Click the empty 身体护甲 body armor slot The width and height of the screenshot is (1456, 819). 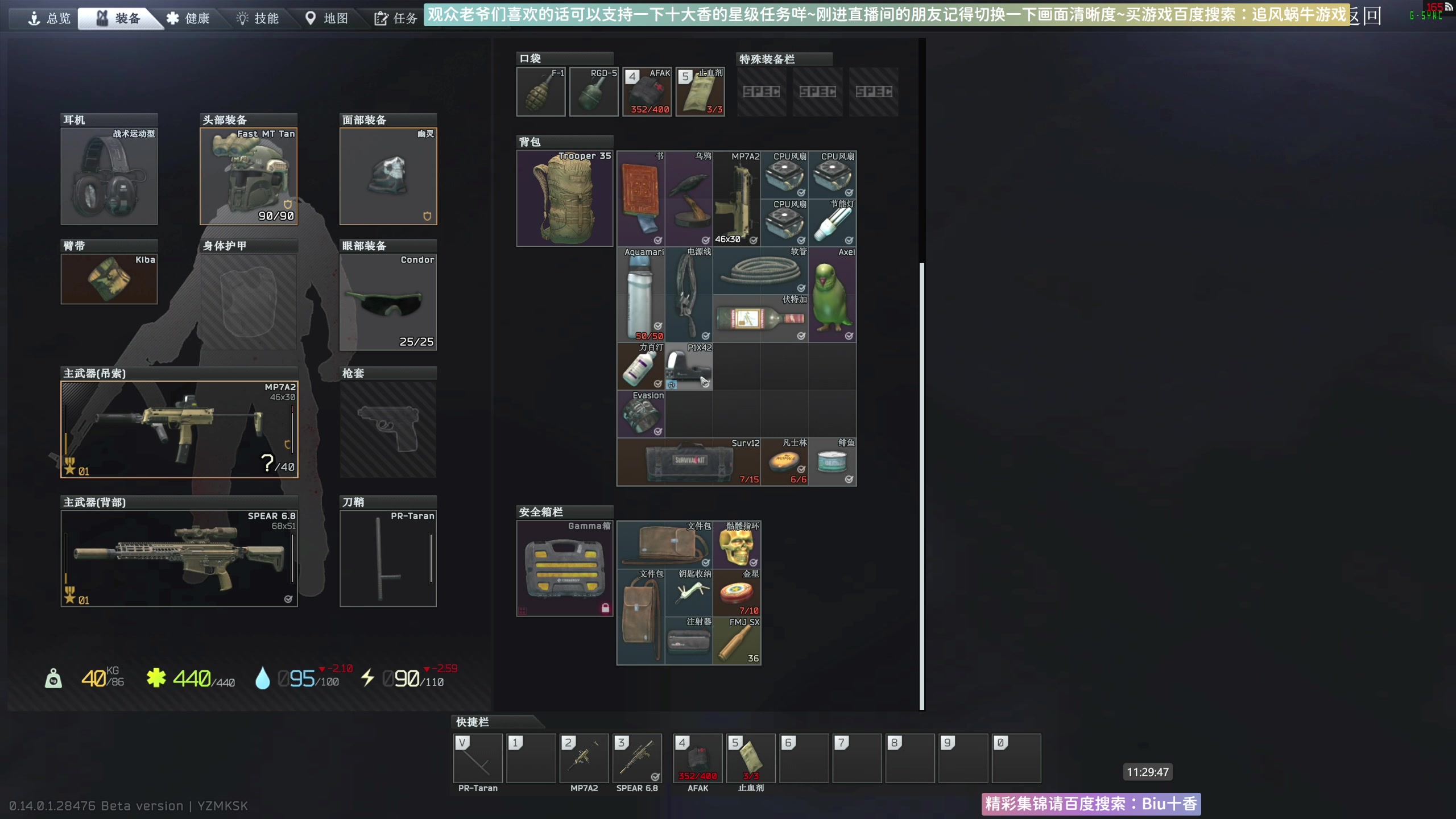point(249,302)
